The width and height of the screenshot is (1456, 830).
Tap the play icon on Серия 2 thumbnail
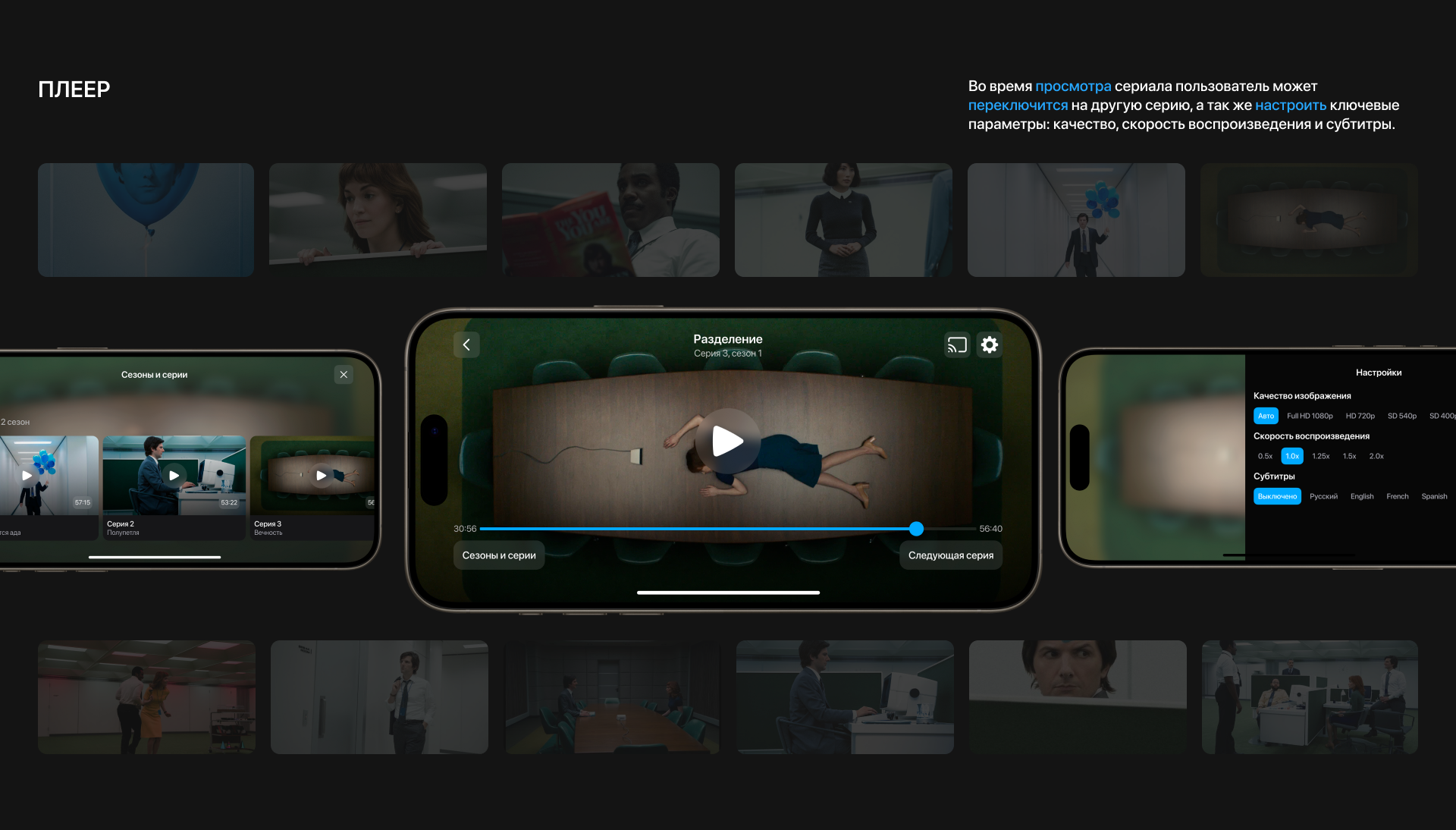[175, 476]
